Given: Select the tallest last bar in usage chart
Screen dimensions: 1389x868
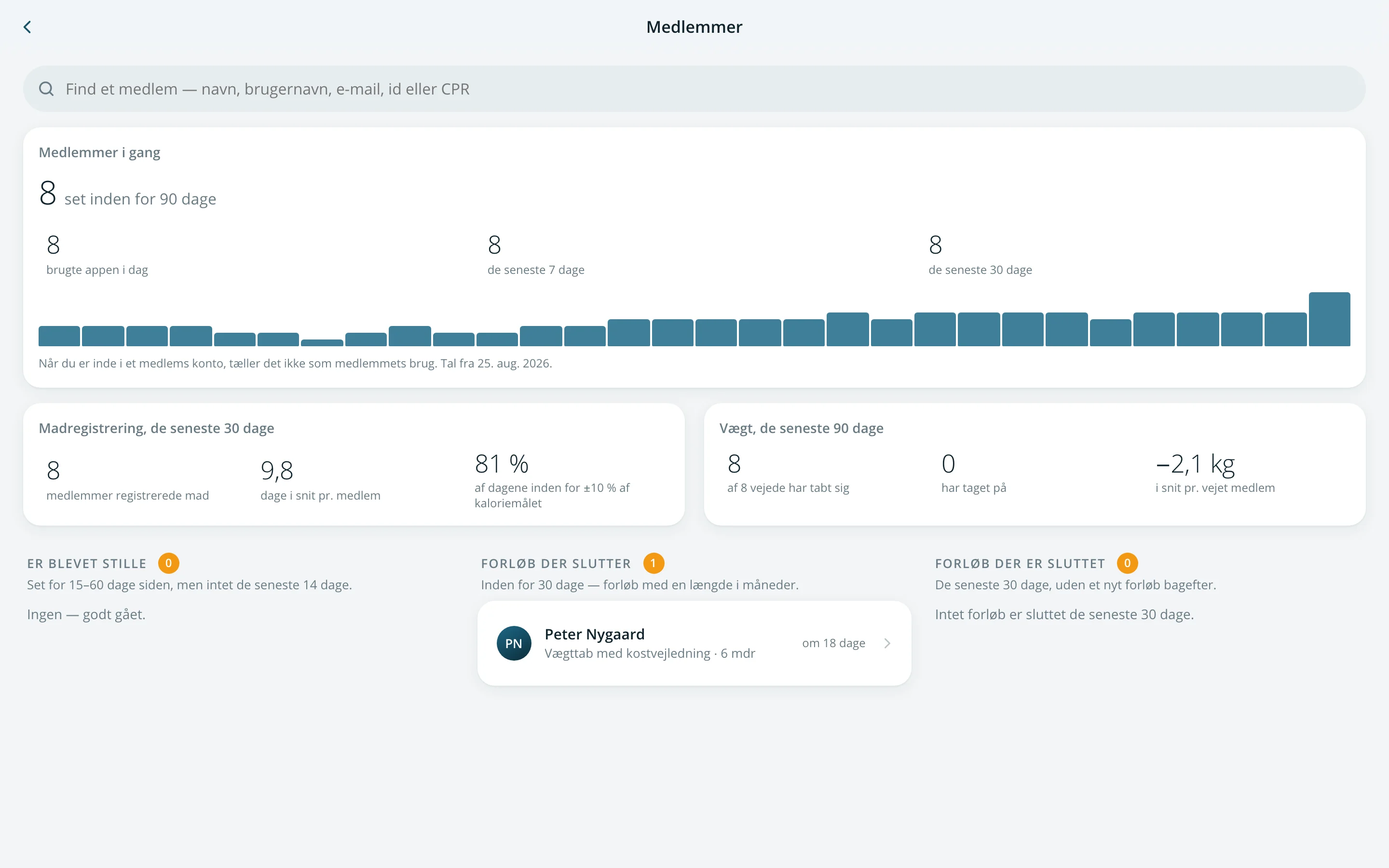Looking at the screenshot, I should pos(1329,319).
